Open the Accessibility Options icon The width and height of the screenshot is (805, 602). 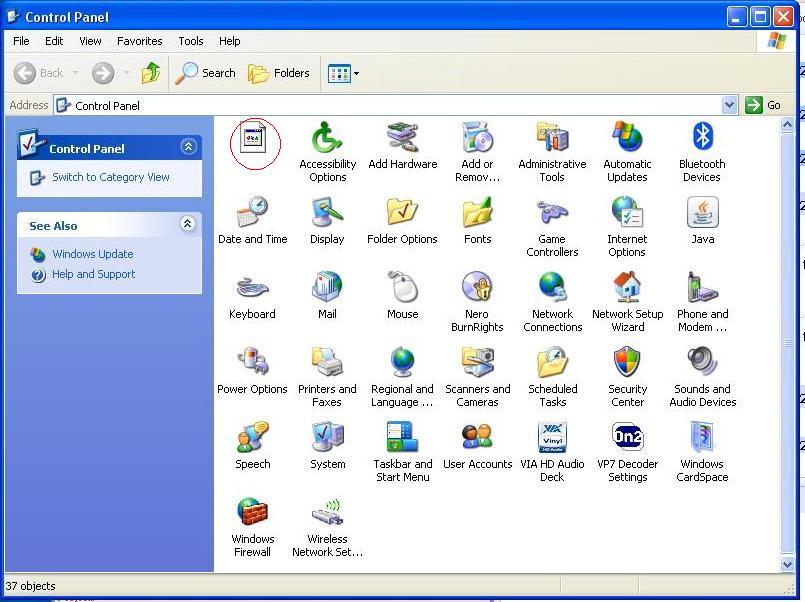coord(327,139)
